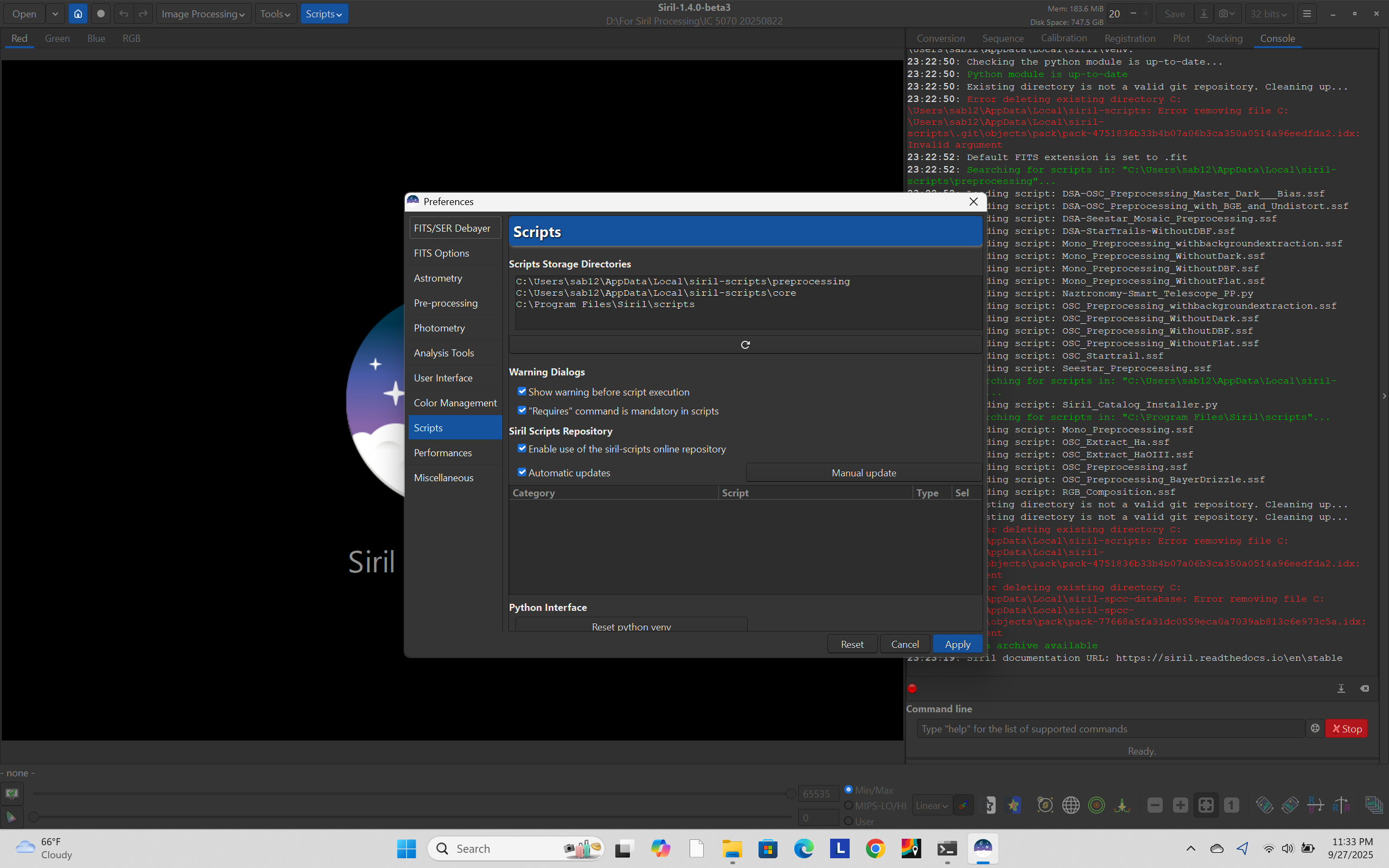Uncheck Show warning before script execution

coord(522,392)
